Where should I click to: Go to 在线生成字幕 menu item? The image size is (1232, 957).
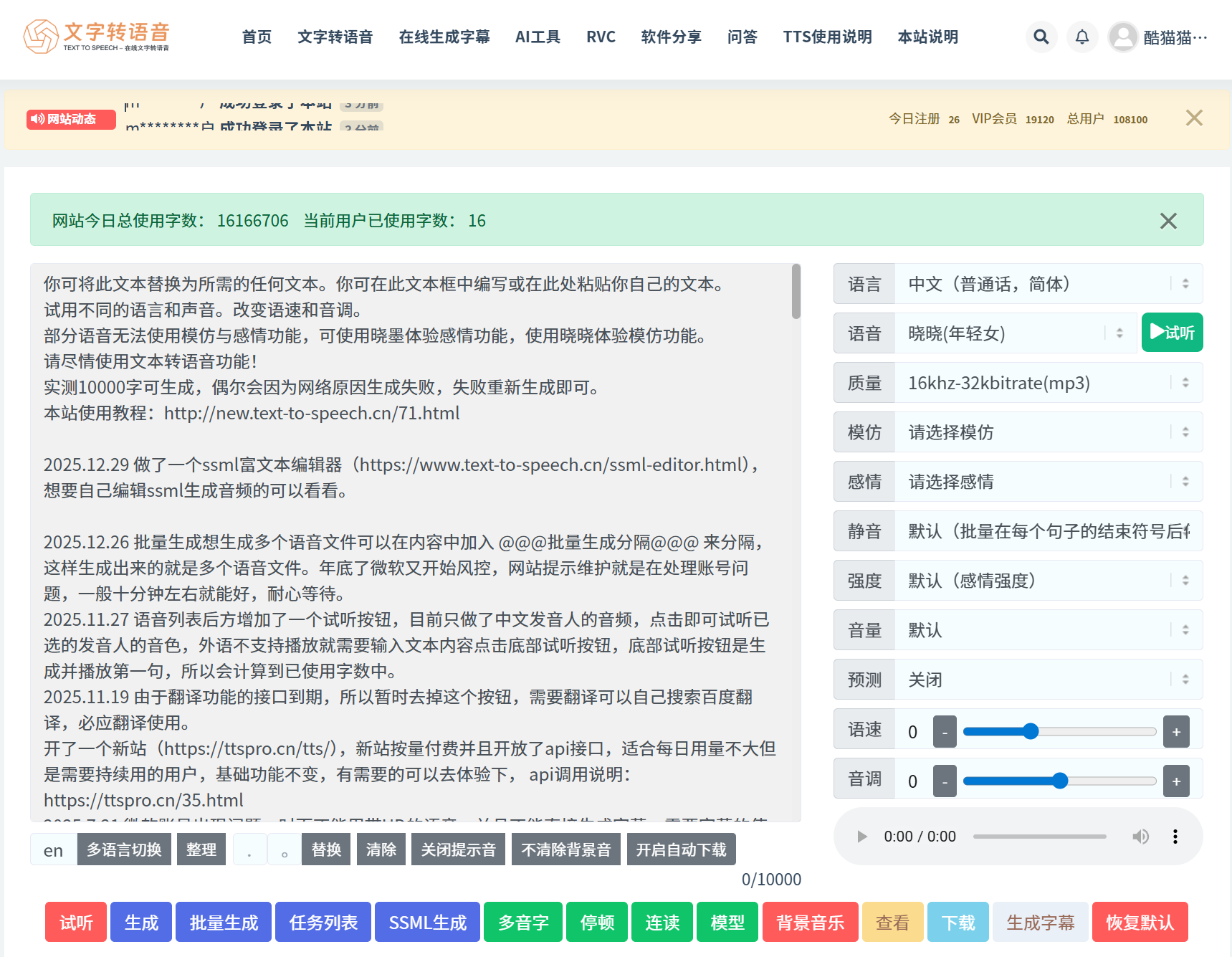click(444, 37)
